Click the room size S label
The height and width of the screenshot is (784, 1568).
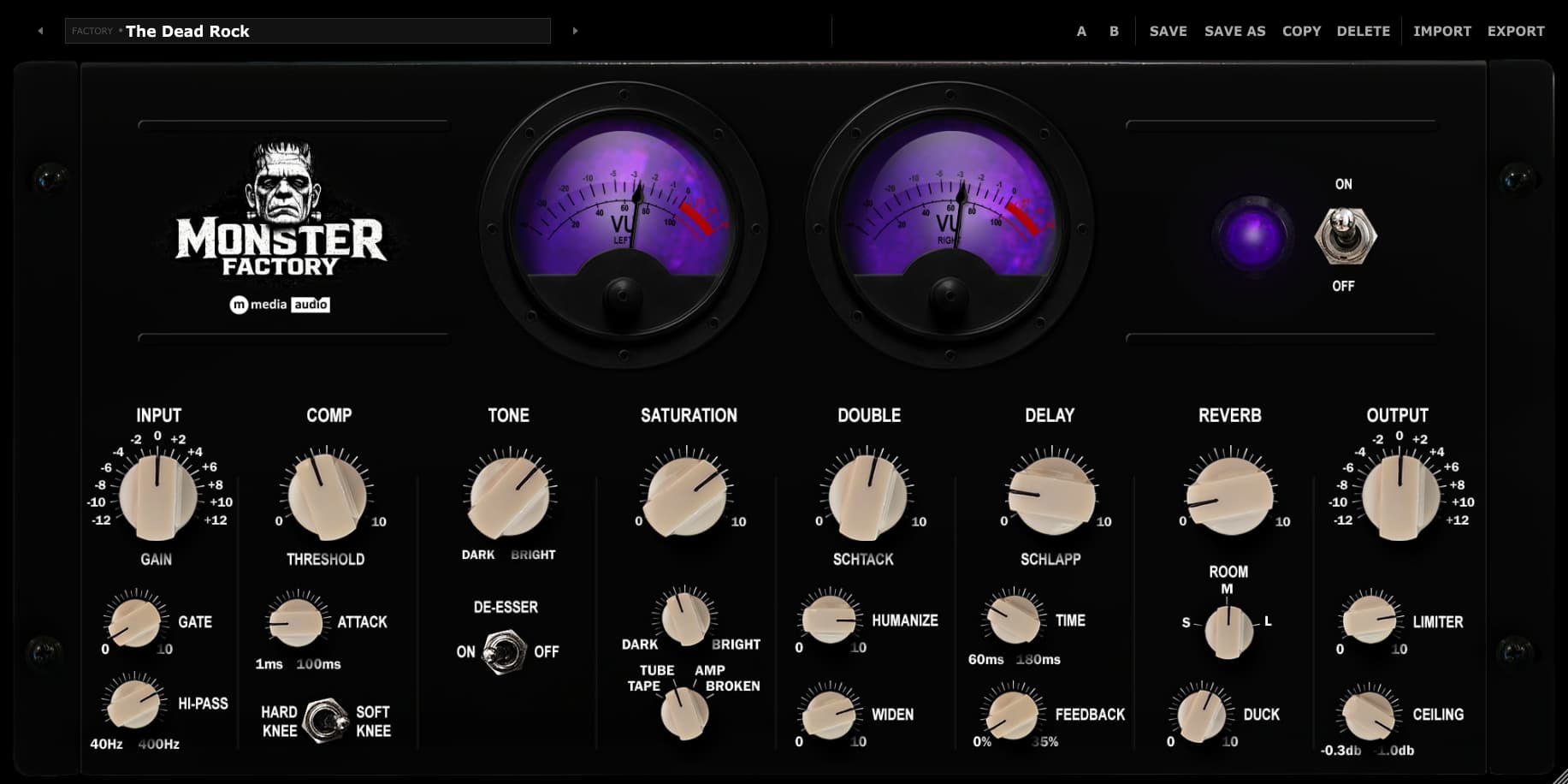click(x=1186, y=622)
